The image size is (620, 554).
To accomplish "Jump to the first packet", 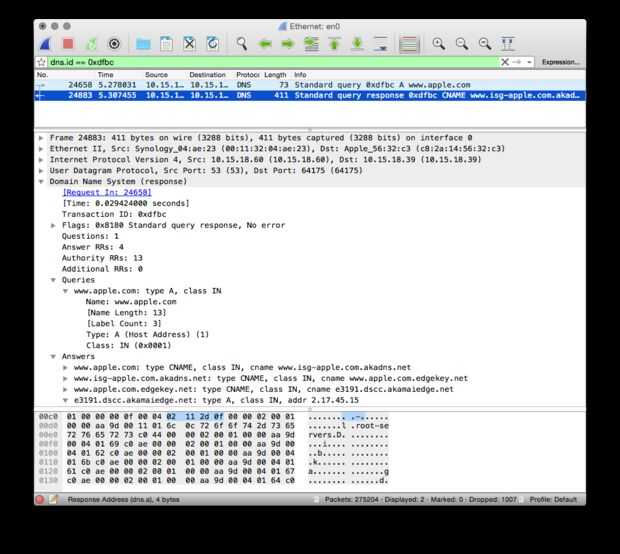I will (x=335, y=43).
